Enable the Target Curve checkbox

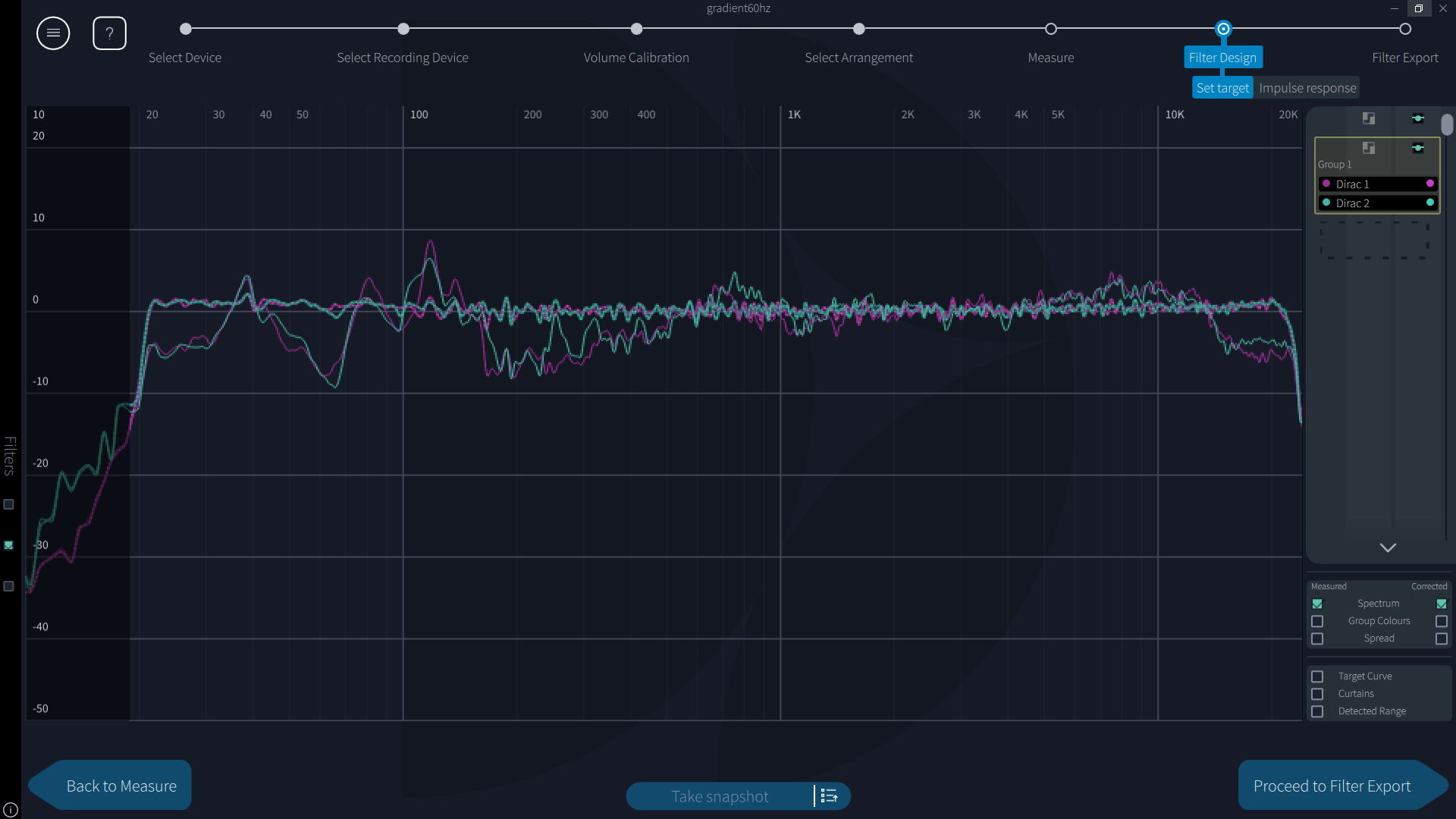(x=1317, y=676)
